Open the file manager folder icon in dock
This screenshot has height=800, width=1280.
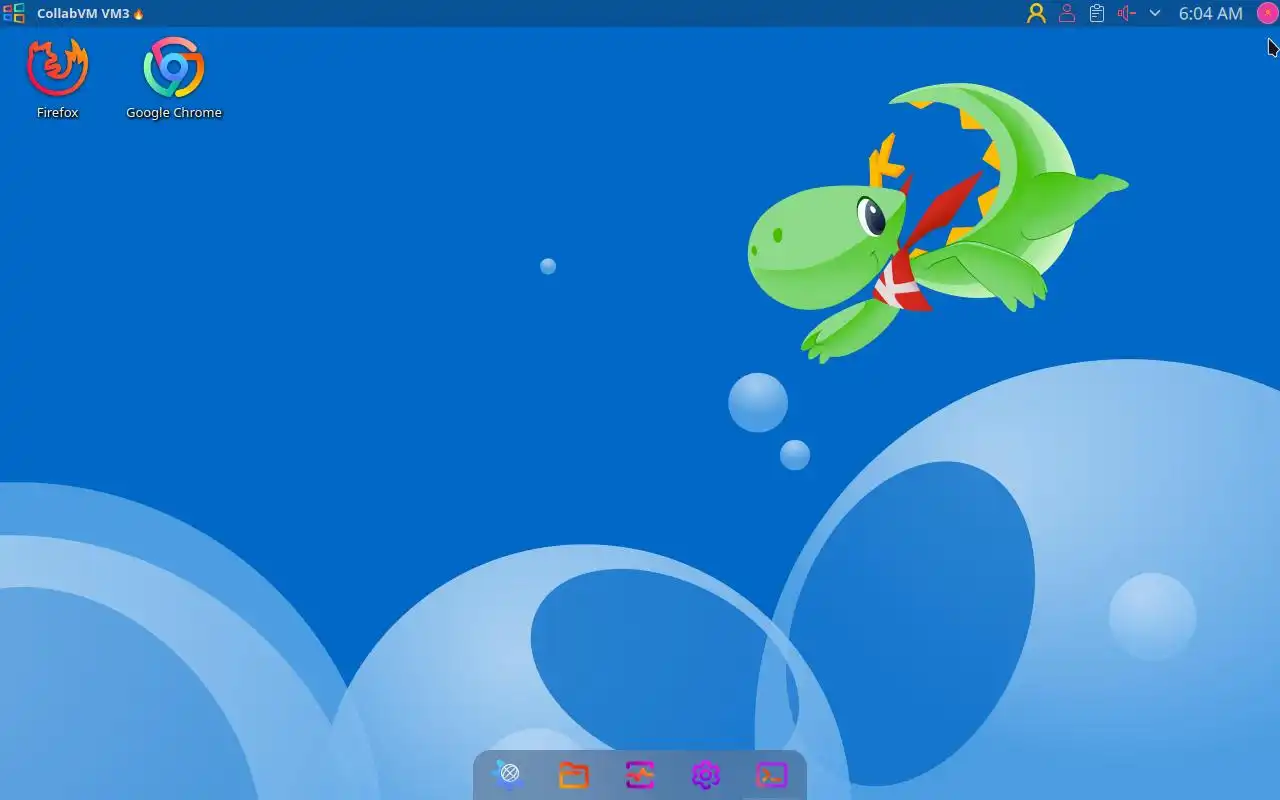[574, 775]
